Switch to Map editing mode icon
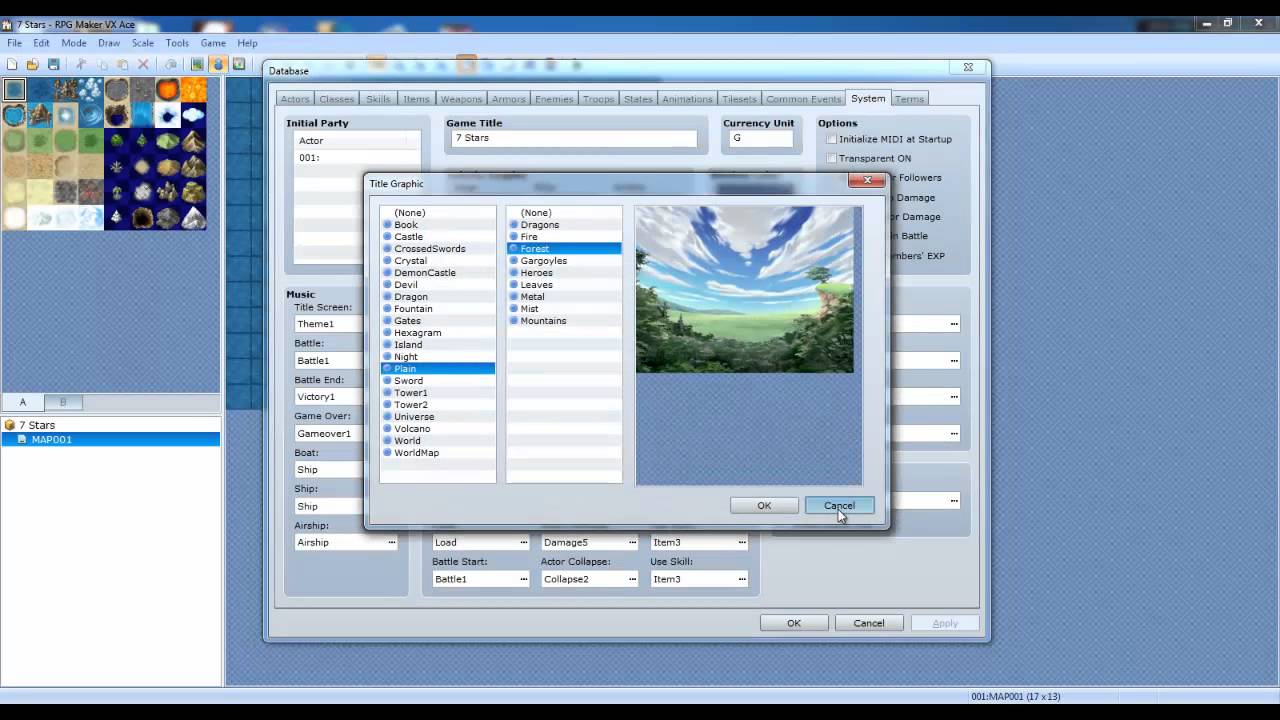The width and height of the screenshot is (1280, 720). coord(197,64)
